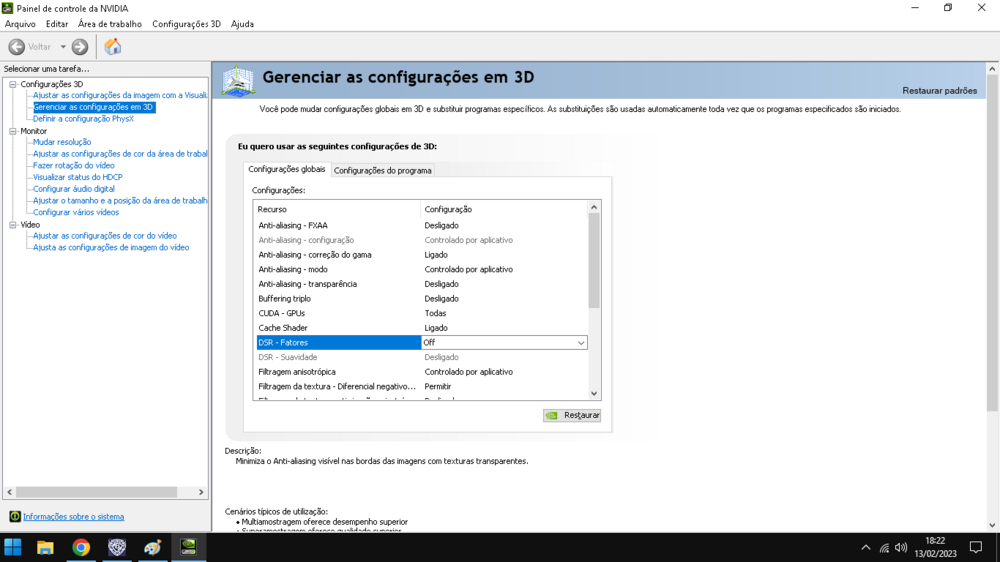The height and width of the screenshot is (562, 1000).
Task: Collapse the Monitor tree node
Action: pyautogui.click(x=13, y=131)
